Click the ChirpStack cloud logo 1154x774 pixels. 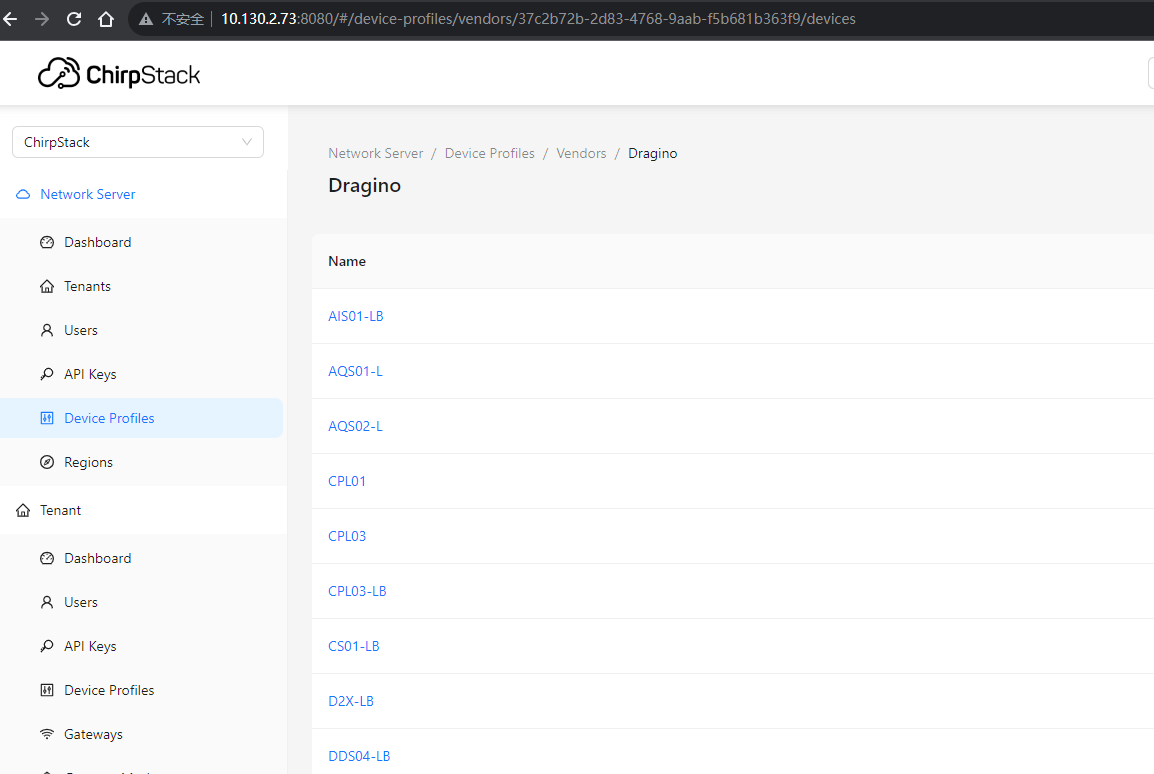[59, 74]
